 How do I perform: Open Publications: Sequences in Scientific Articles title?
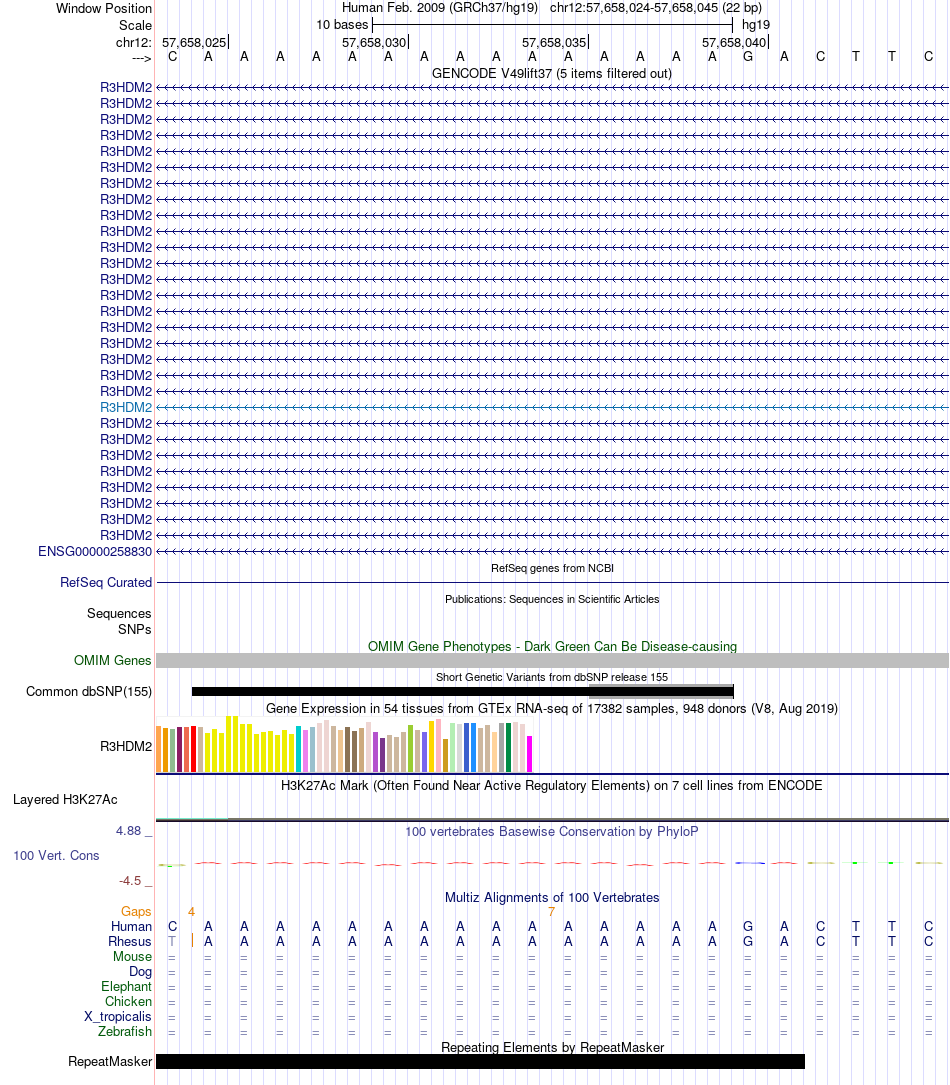[x=552, y=599]
